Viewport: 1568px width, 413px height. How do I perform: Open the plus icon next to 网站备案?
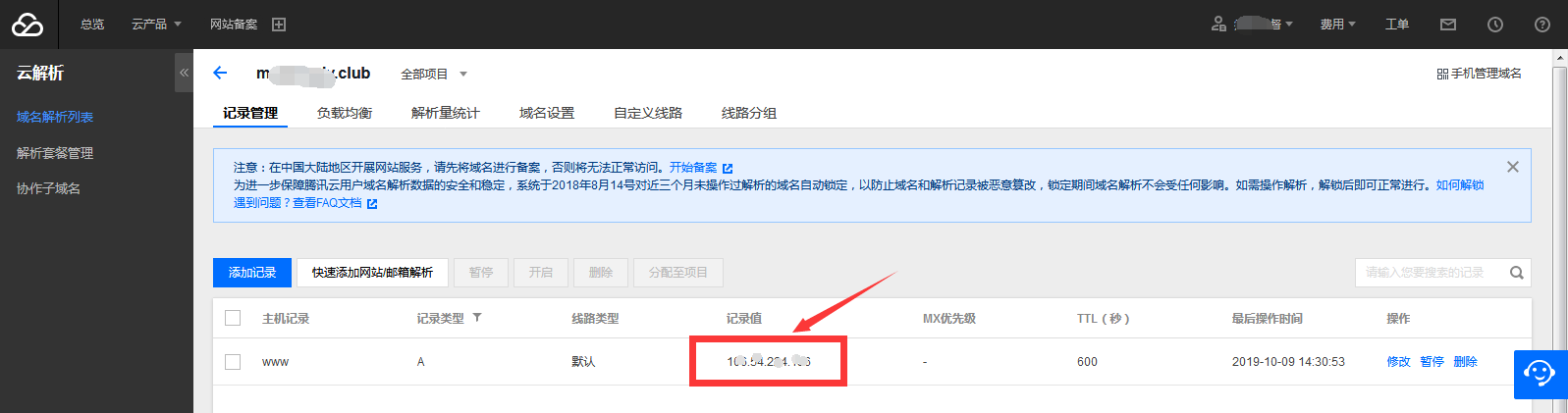point(279,25)
